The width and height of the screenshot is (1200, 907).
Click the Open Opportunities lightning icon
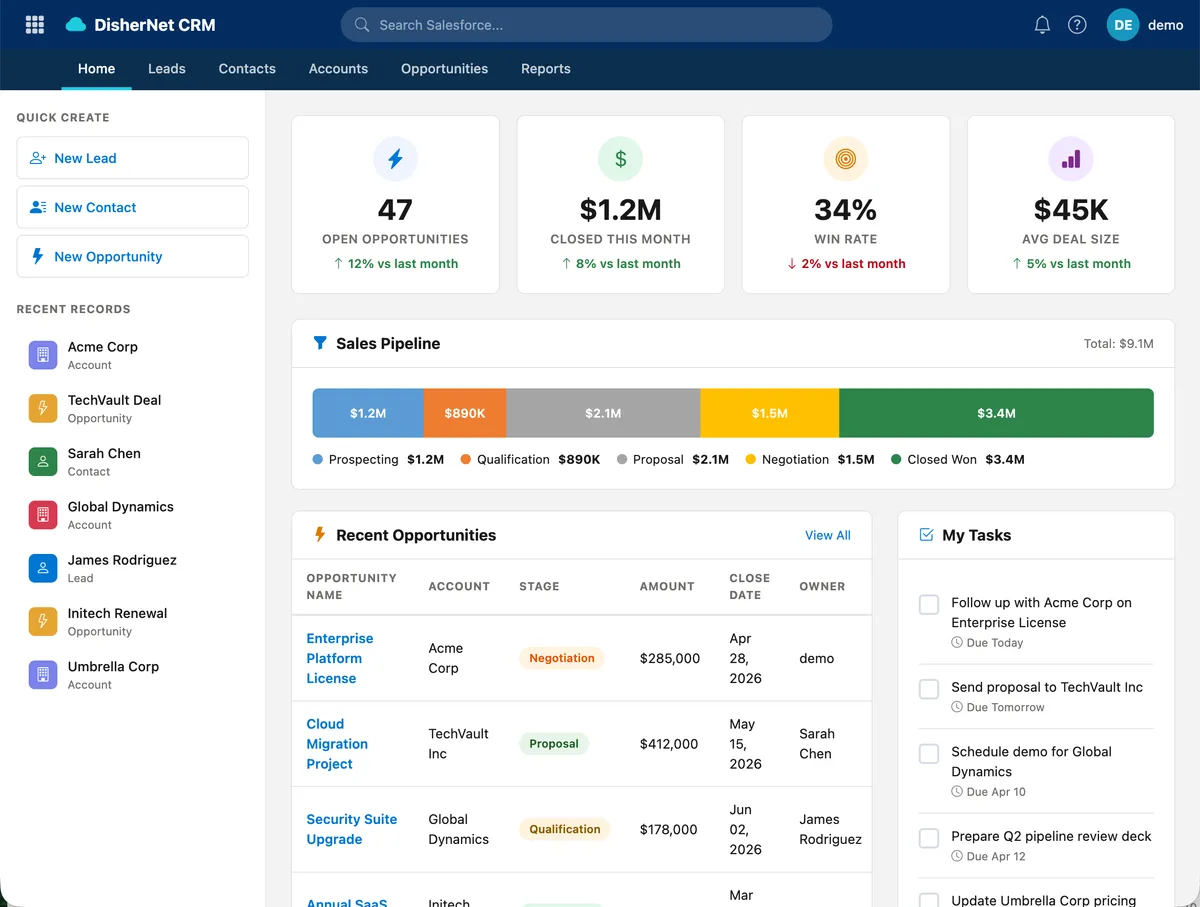(395, 158)
